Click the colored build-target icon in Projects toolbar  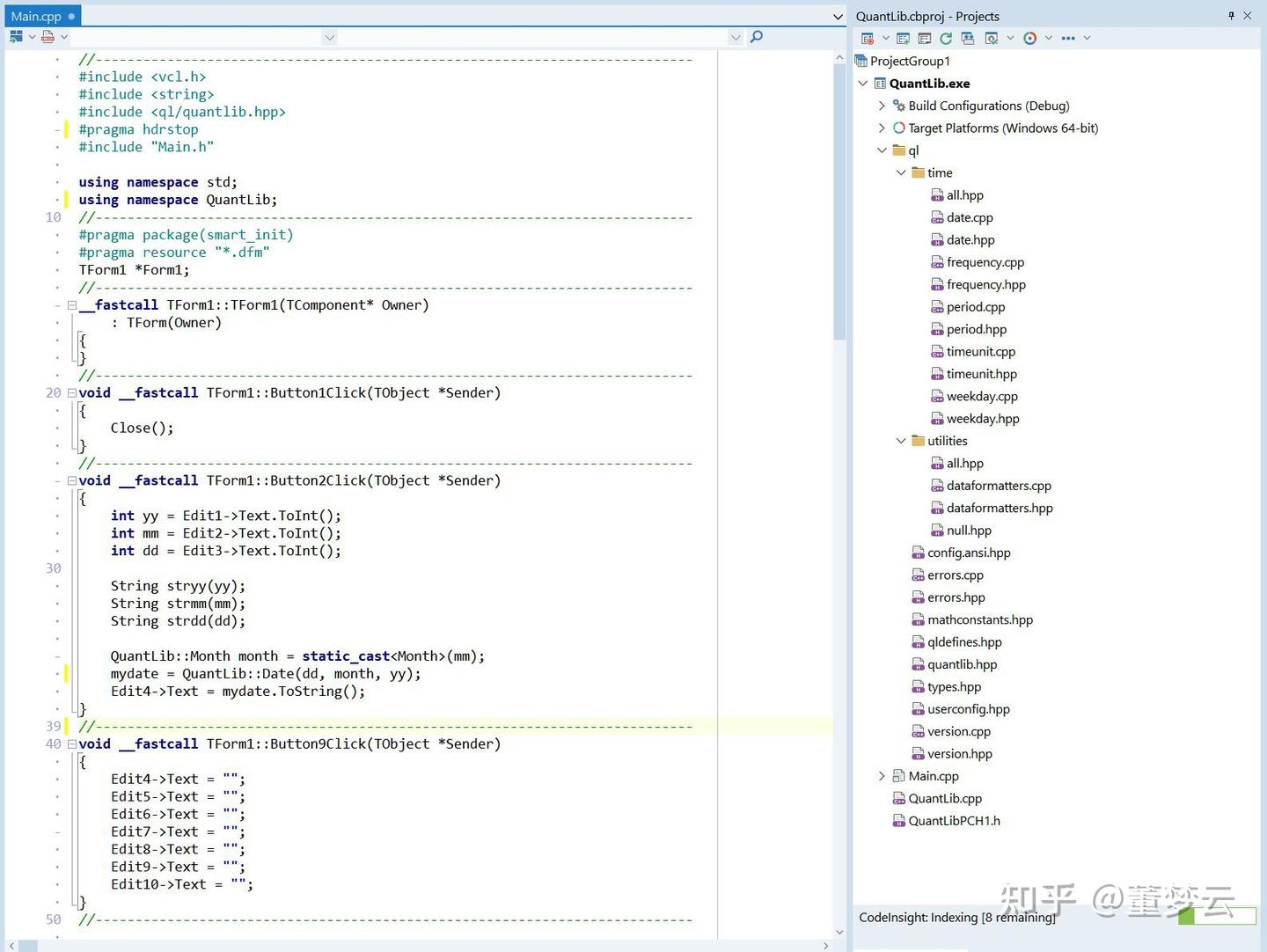tap(1029, 38)
